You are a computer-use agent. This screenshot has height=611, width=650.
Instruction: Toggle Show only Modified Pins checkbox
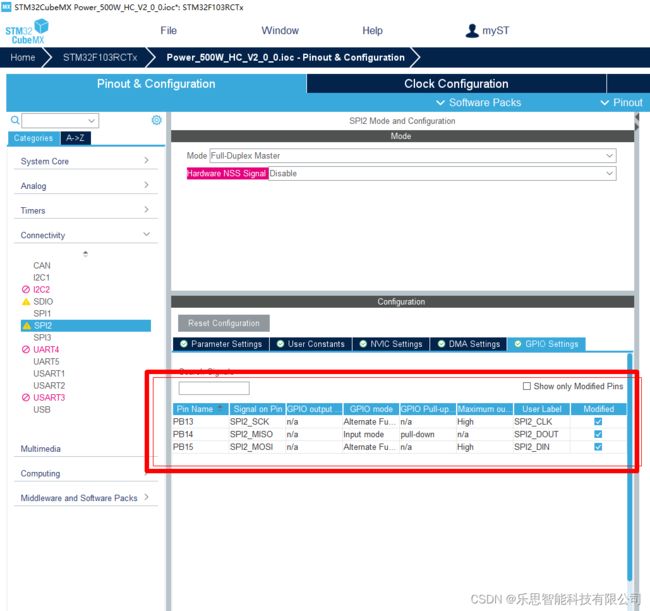(526, 386)
